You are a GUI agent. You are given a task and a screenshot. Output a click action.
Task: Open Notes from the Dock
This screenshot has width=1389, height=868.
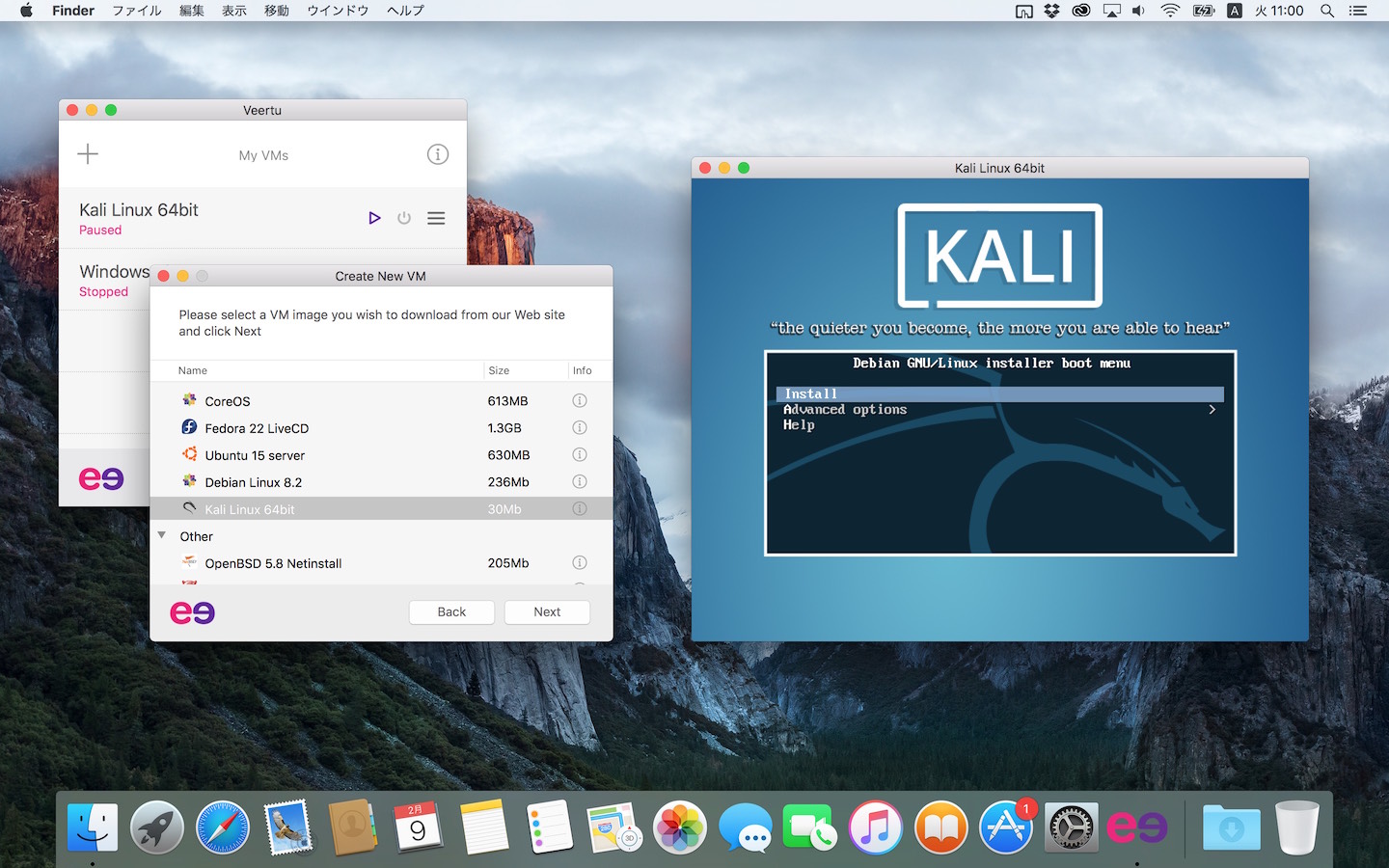(x=483, y=827)
